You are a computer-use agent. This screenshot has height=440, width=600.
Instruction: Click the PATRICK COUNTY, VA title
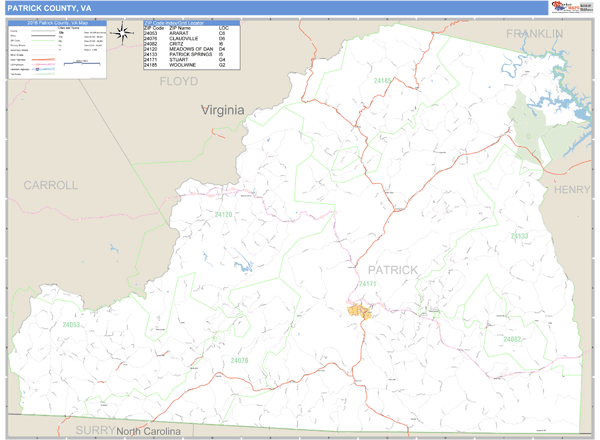click(x=49, y=8)
